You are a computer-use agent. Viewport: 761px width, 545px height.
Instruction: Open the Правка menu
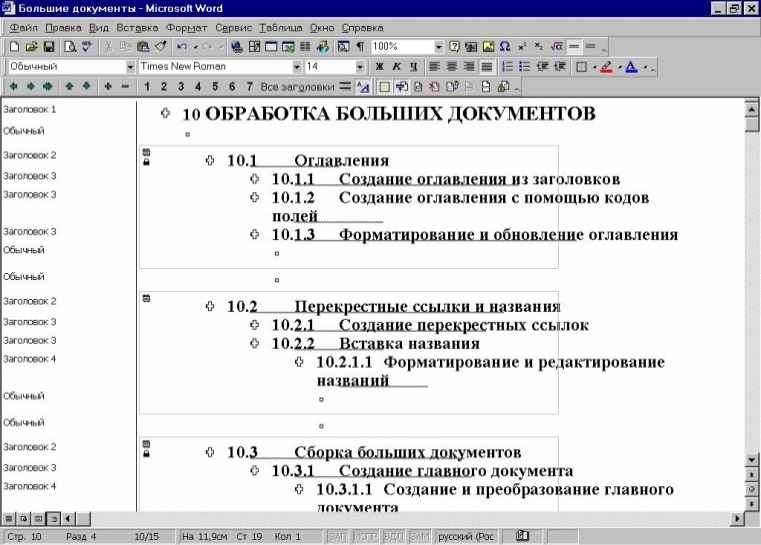[63, 28]
